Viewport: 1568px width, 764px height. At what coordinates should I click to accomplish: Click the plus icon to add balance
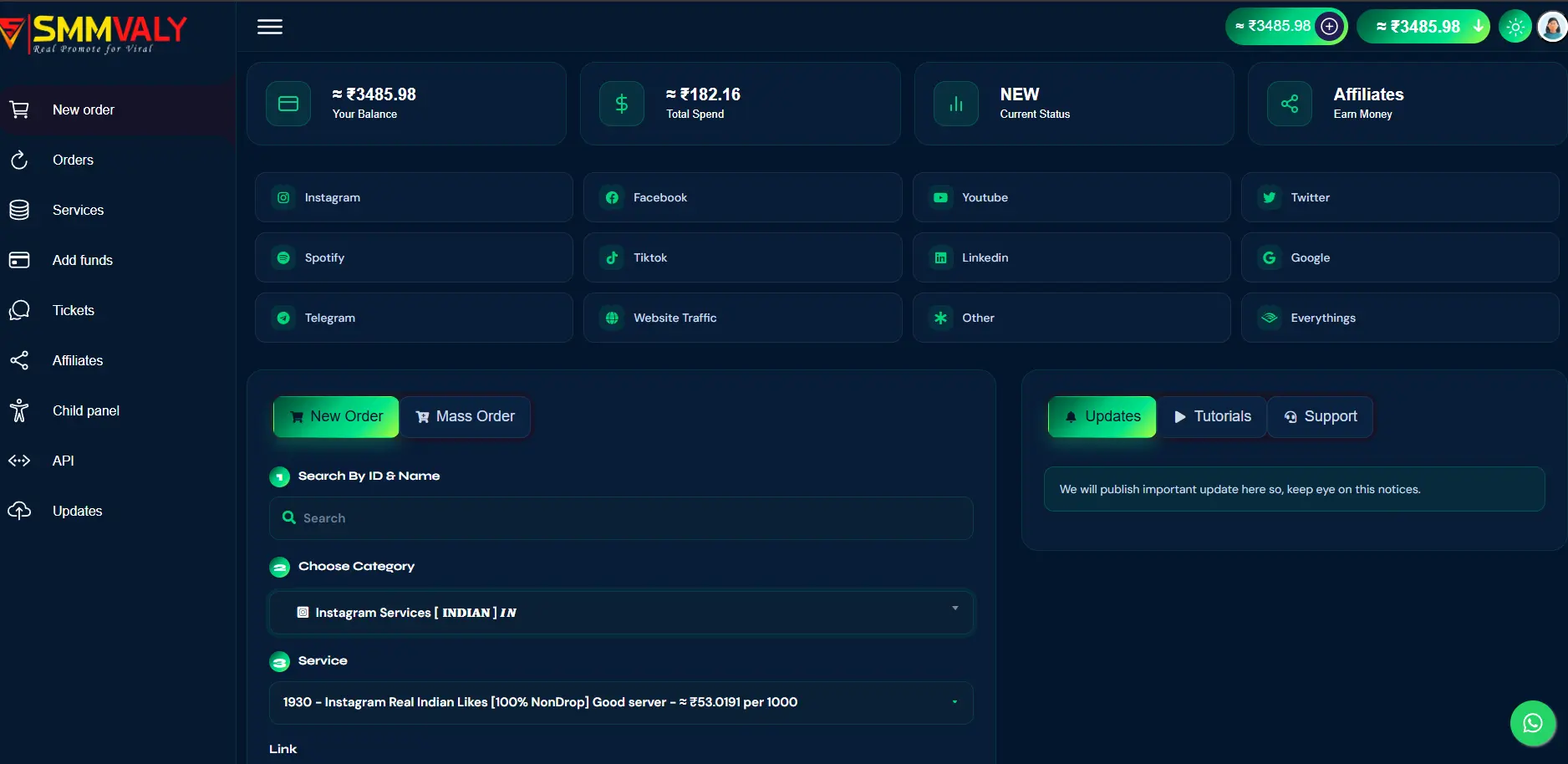(1329, 27)
